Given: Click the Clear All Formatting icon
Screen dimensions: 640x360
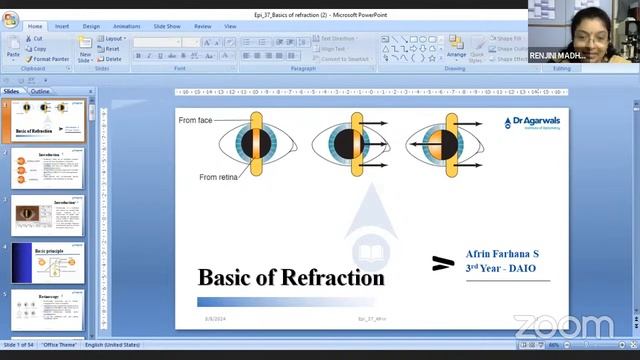Looking at the screenshot, I should point(230,42).
